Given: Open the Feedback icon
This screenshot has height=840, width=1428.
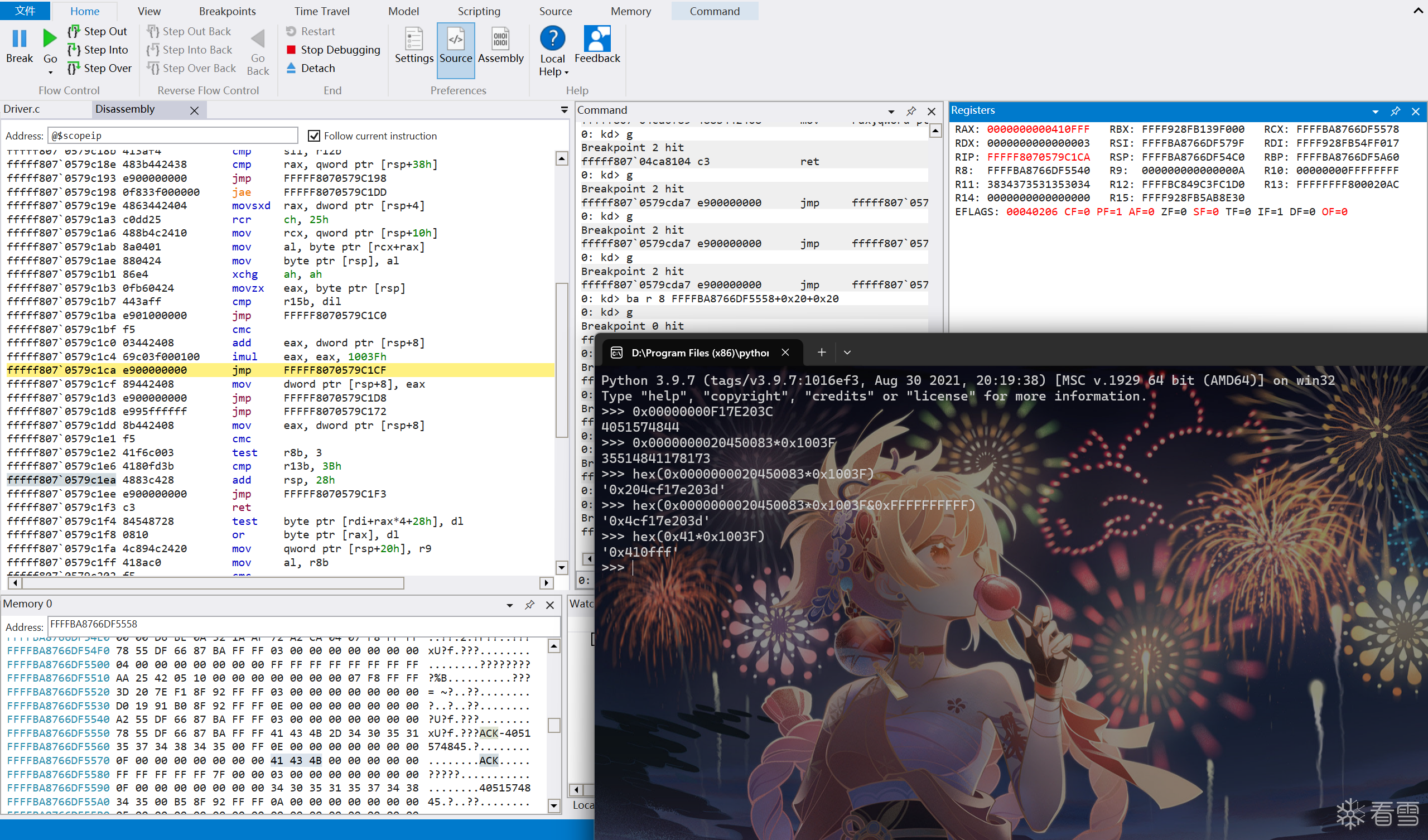Looking at the screenshot, I should coord(597,38).
